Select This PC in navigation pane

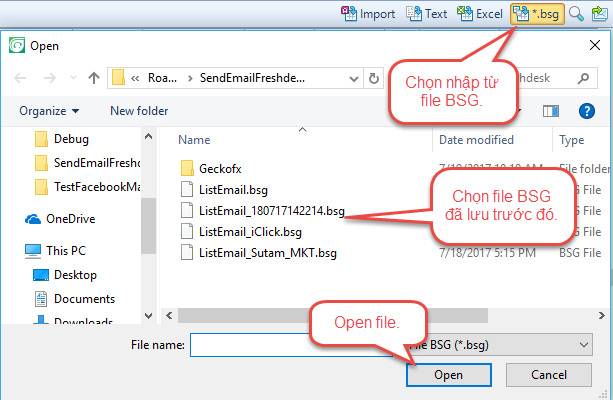(x=56, y=251)
